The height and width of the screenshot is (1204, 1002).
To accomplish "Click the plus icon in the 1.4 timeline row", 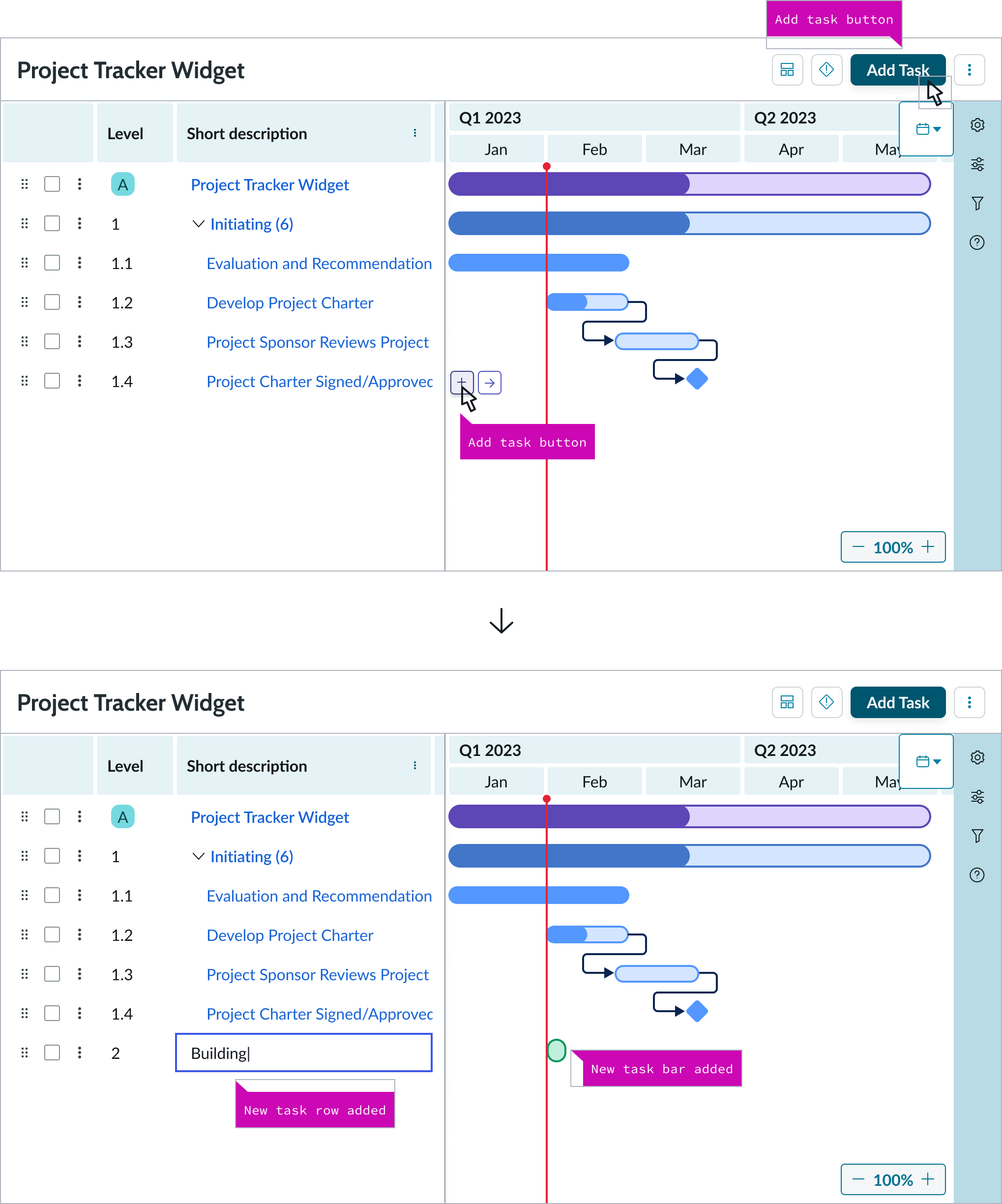I will pos(462,383).
